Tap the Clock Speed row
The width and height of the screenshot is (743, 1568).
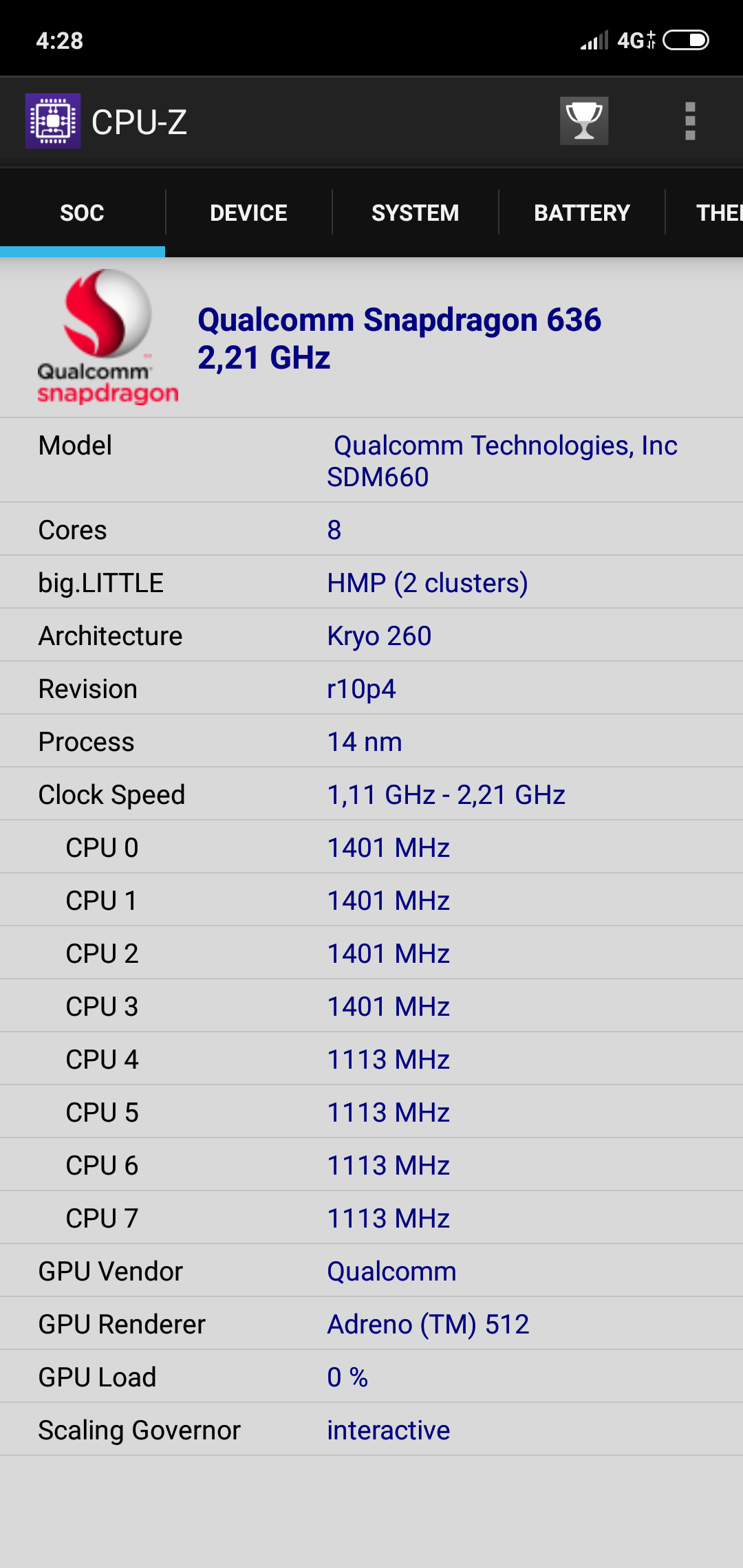click(x=371, y=795)
